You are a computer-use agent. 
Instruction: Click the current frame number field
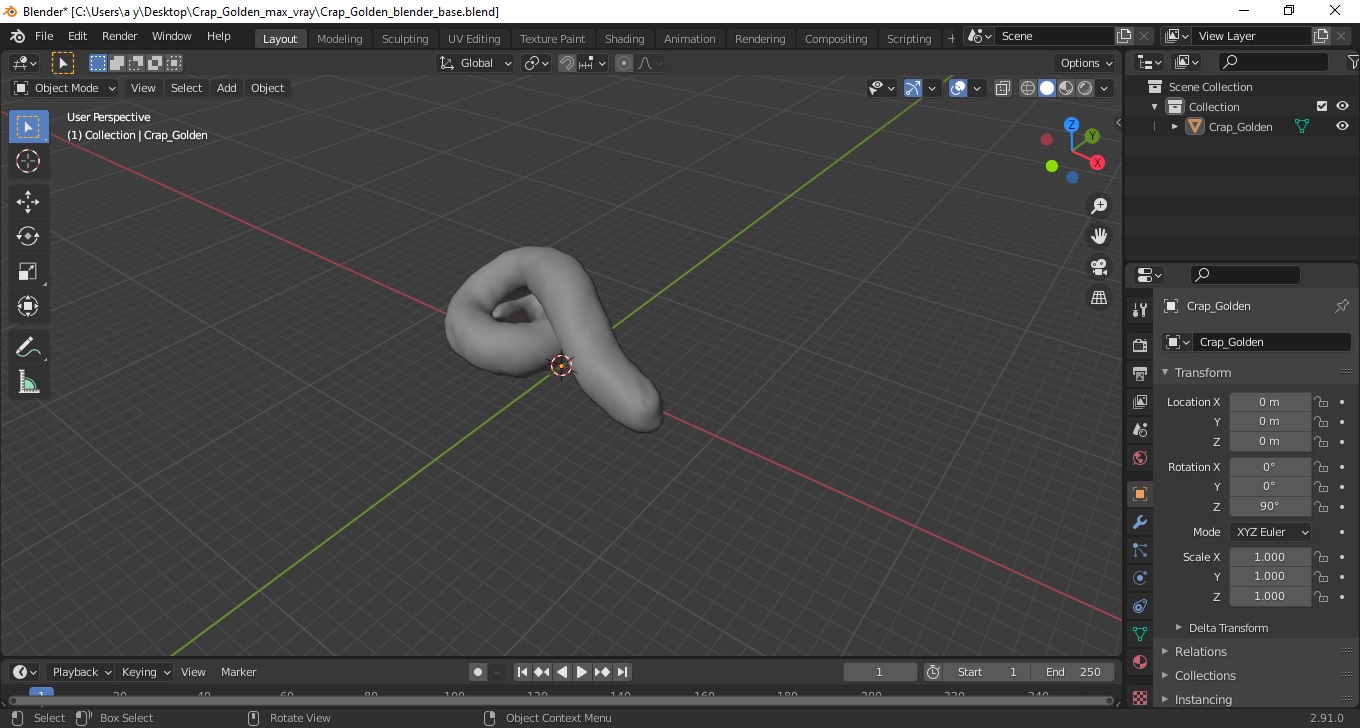click(880, 672)
